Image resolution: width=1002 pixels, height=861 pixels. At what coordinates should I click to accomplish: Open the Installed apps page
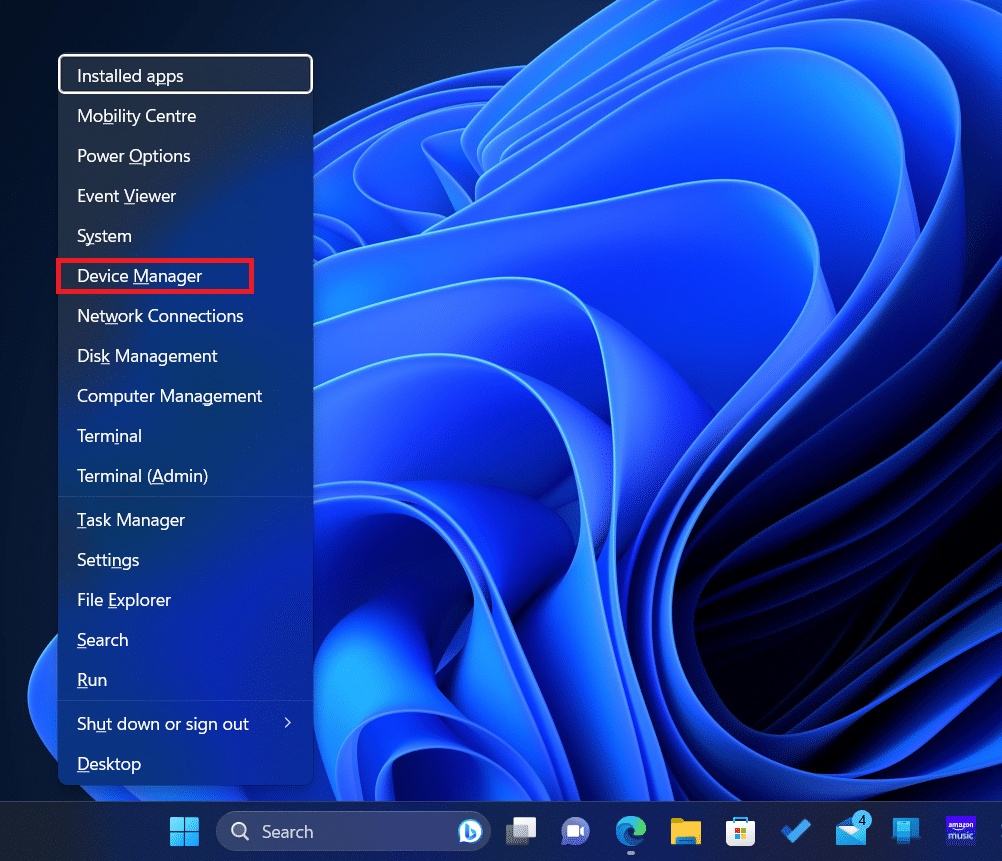[x=130, y=75]
